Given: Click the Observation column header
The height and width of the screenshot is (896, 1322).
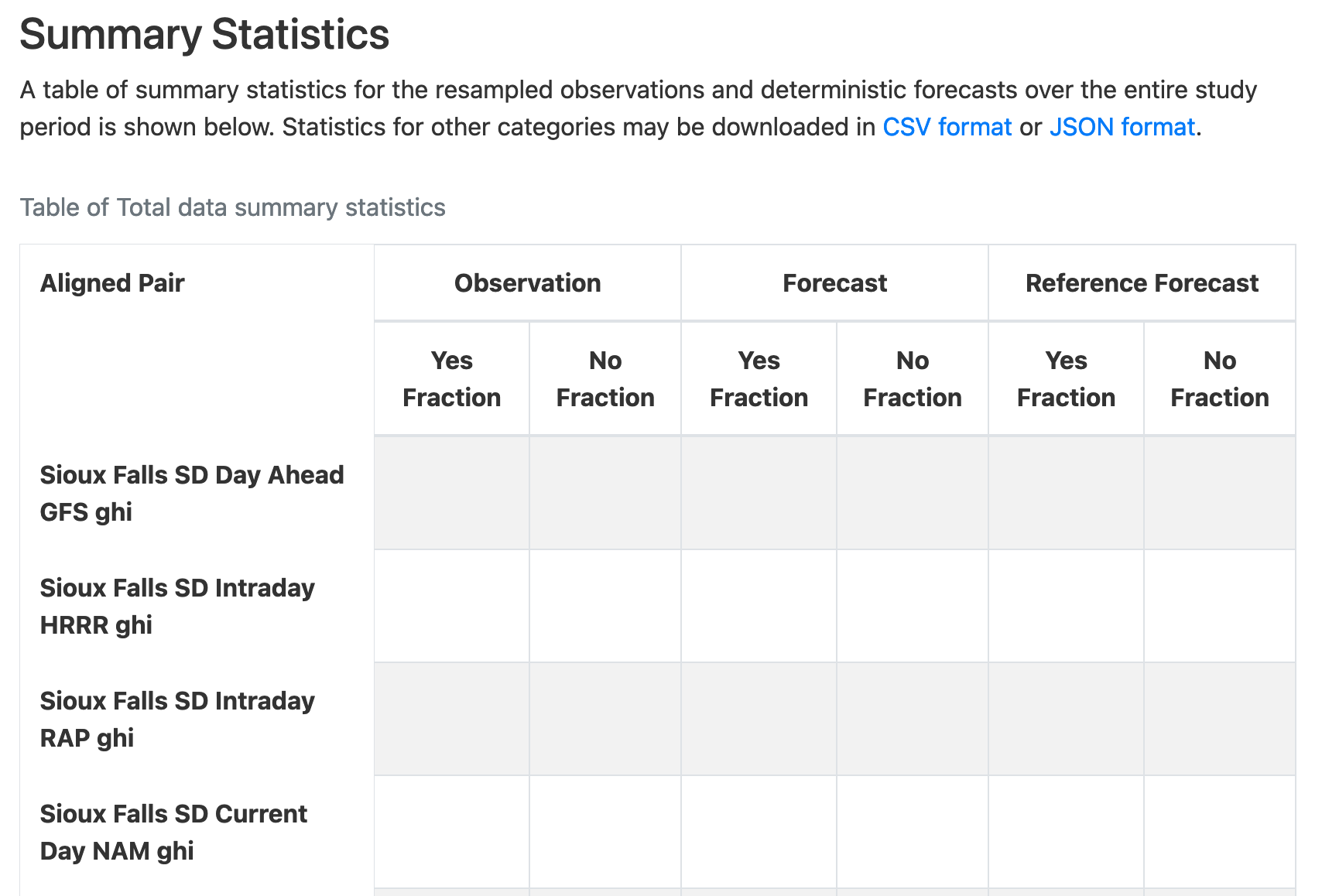Looking at the screenshot, I should click(x=527, y=283).
